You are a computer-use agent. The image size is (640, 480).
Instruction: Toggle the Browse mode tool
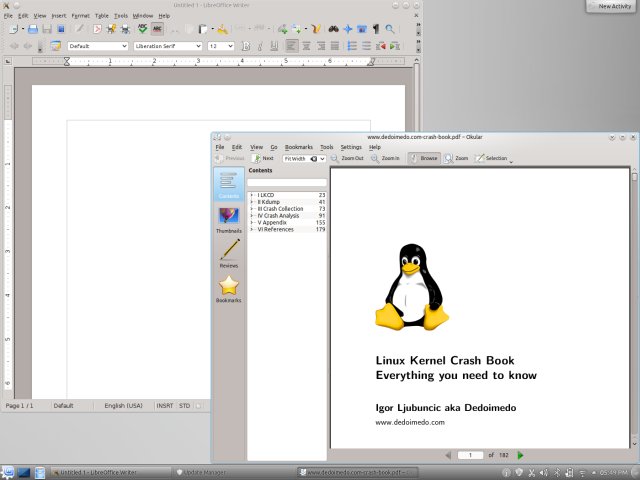[x=423, y=158]
